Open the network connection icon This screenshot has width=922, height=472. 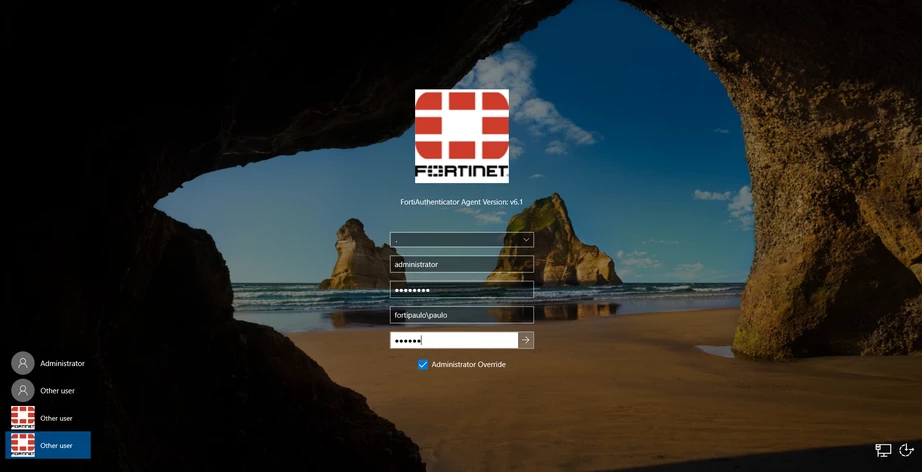pos(883,450)
